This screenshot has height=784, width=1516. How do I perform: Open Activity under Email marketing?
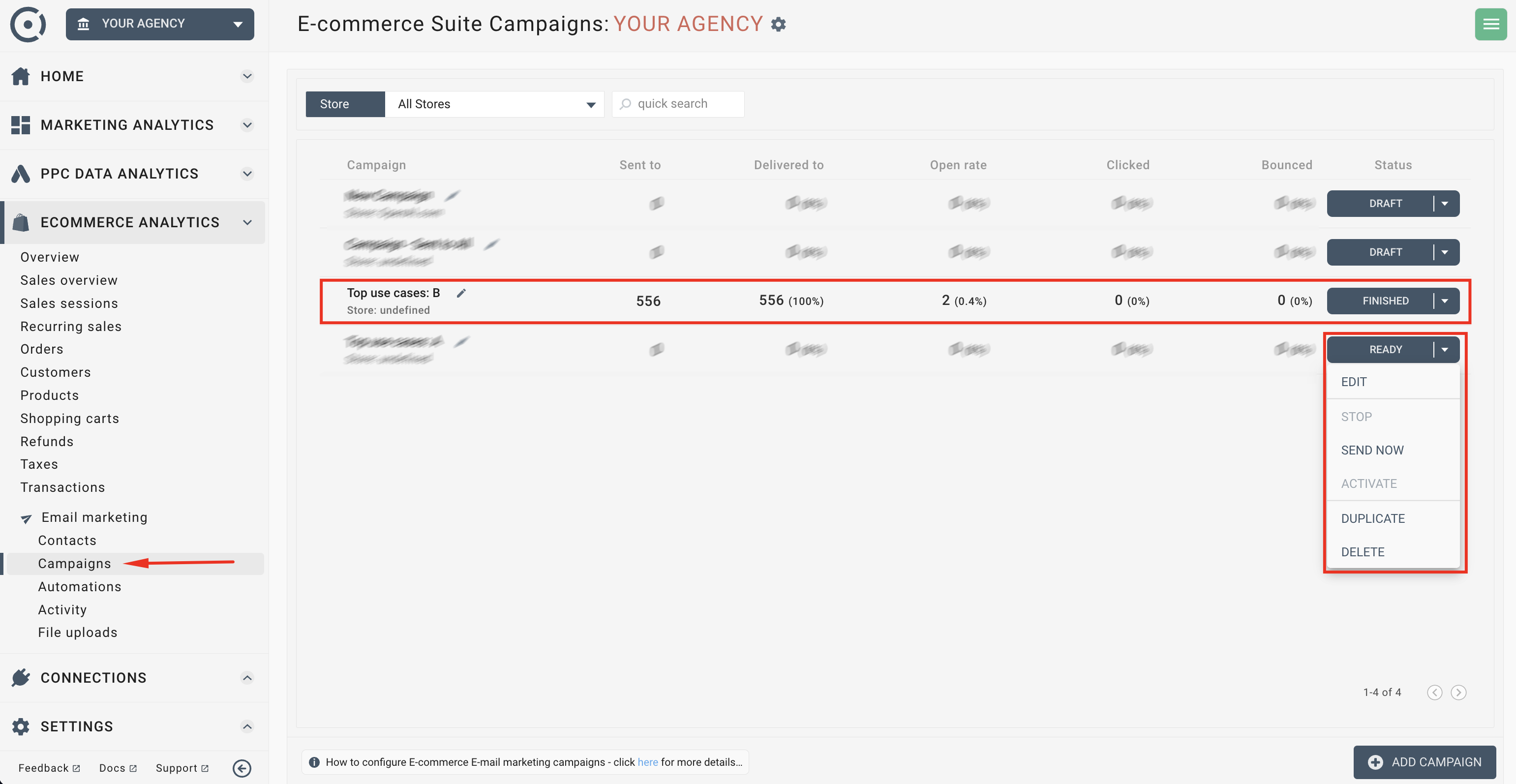coord(62,610)
